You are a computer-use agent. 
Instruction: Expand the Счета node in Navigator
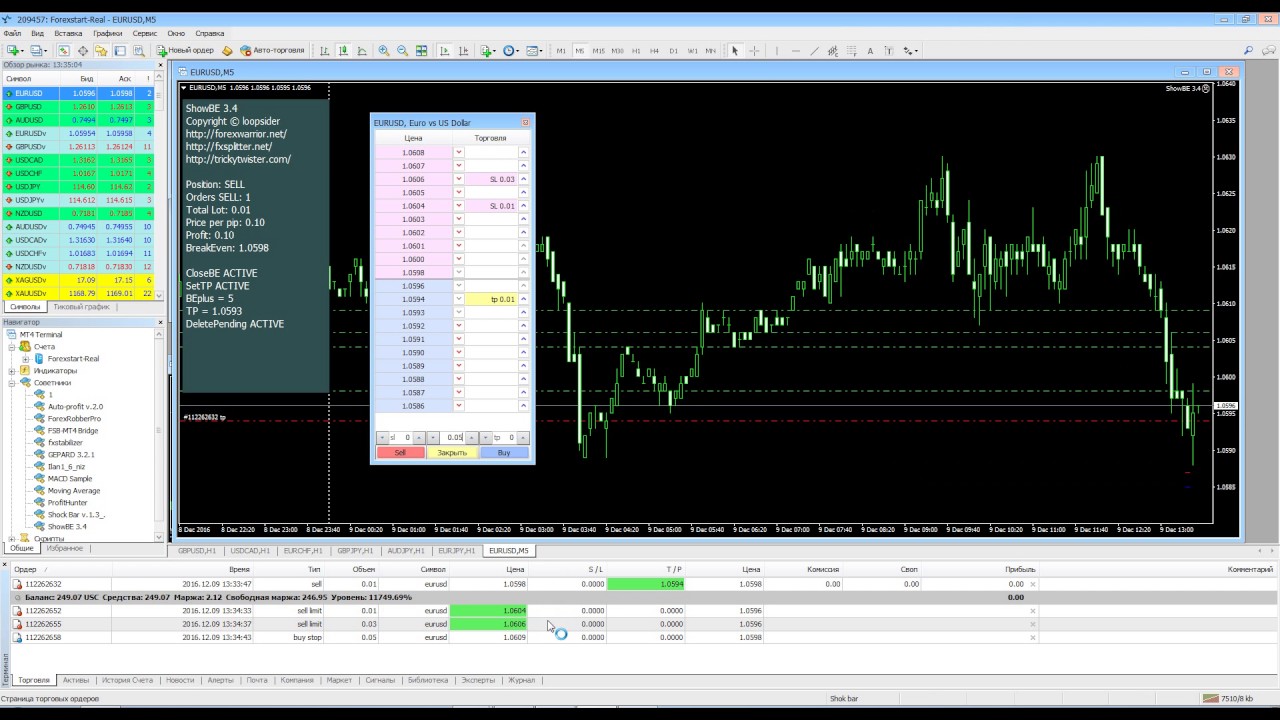13,346
